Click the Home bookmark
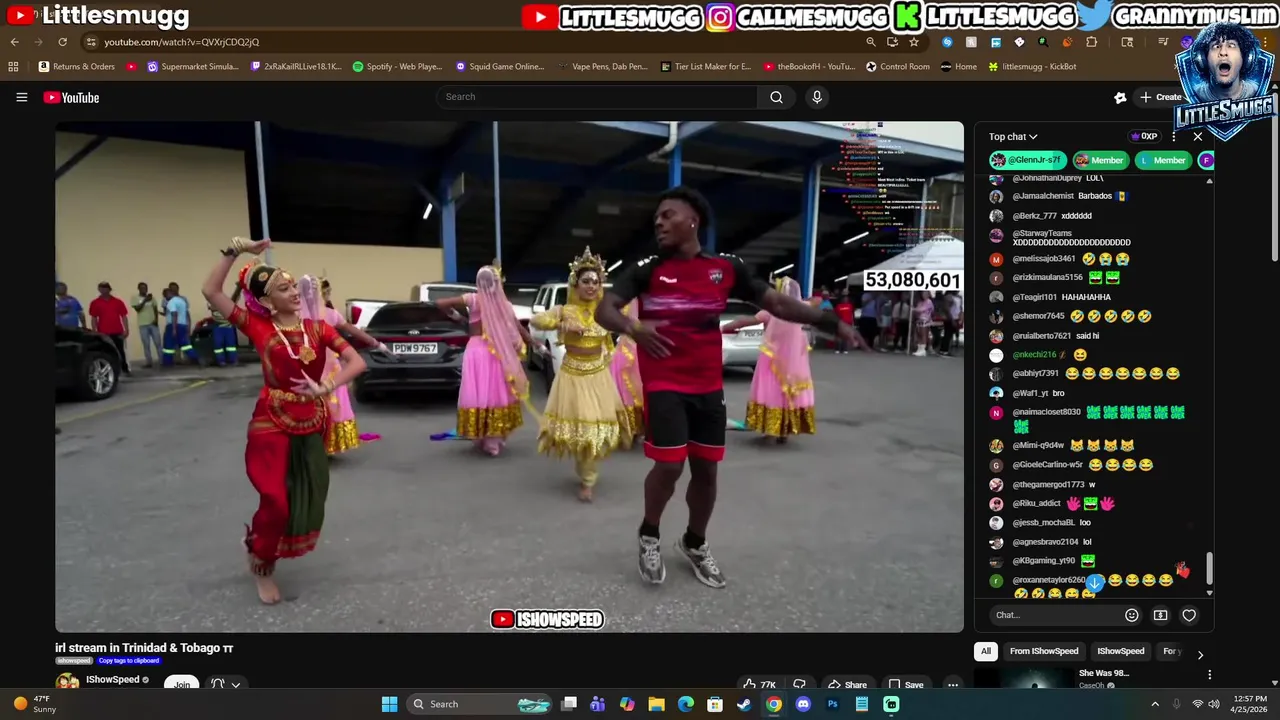1280x720 pixels. tap(959, 66)
